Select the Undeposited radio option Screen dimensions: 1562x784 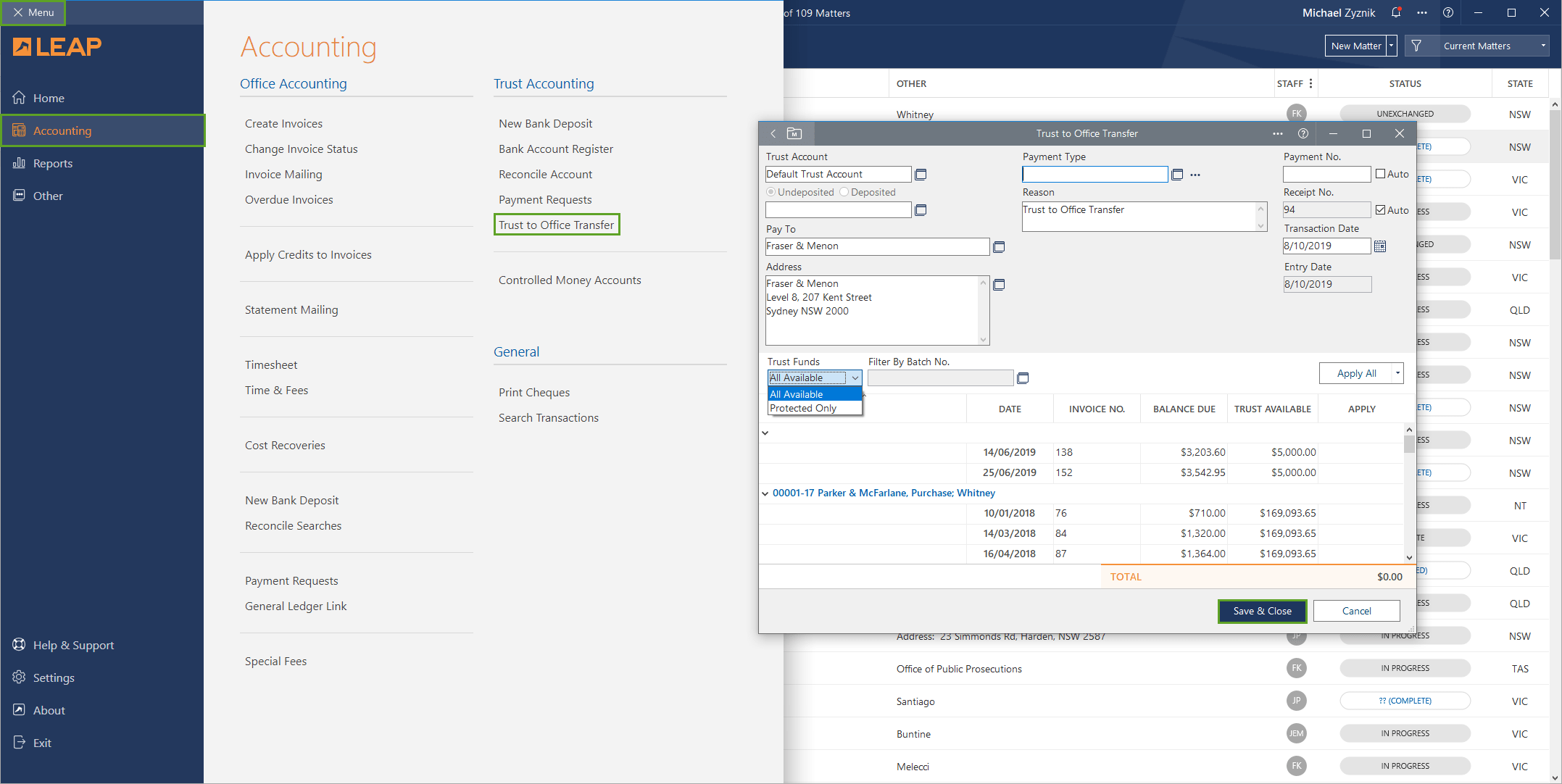pos(770,192)
